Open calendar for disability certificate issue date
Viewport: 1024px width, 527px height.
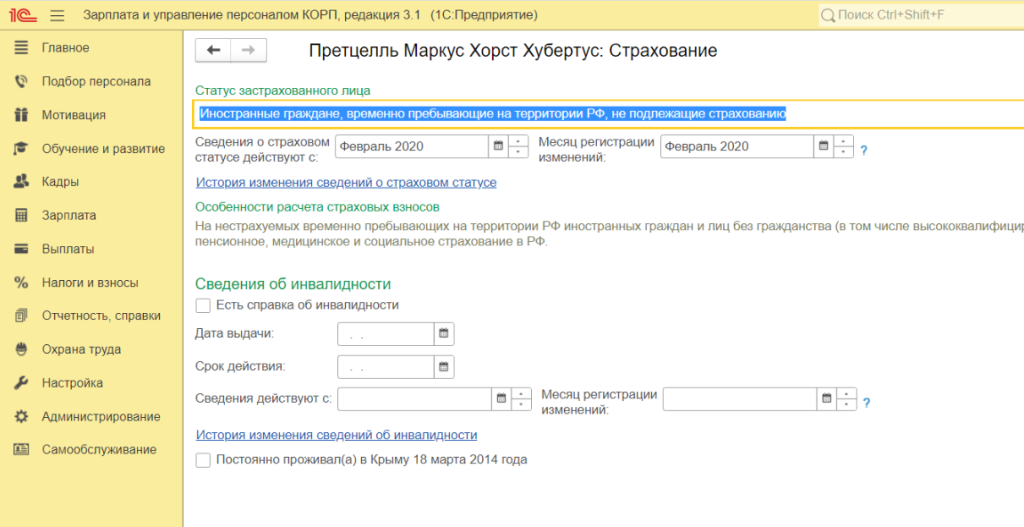[444, 333]
